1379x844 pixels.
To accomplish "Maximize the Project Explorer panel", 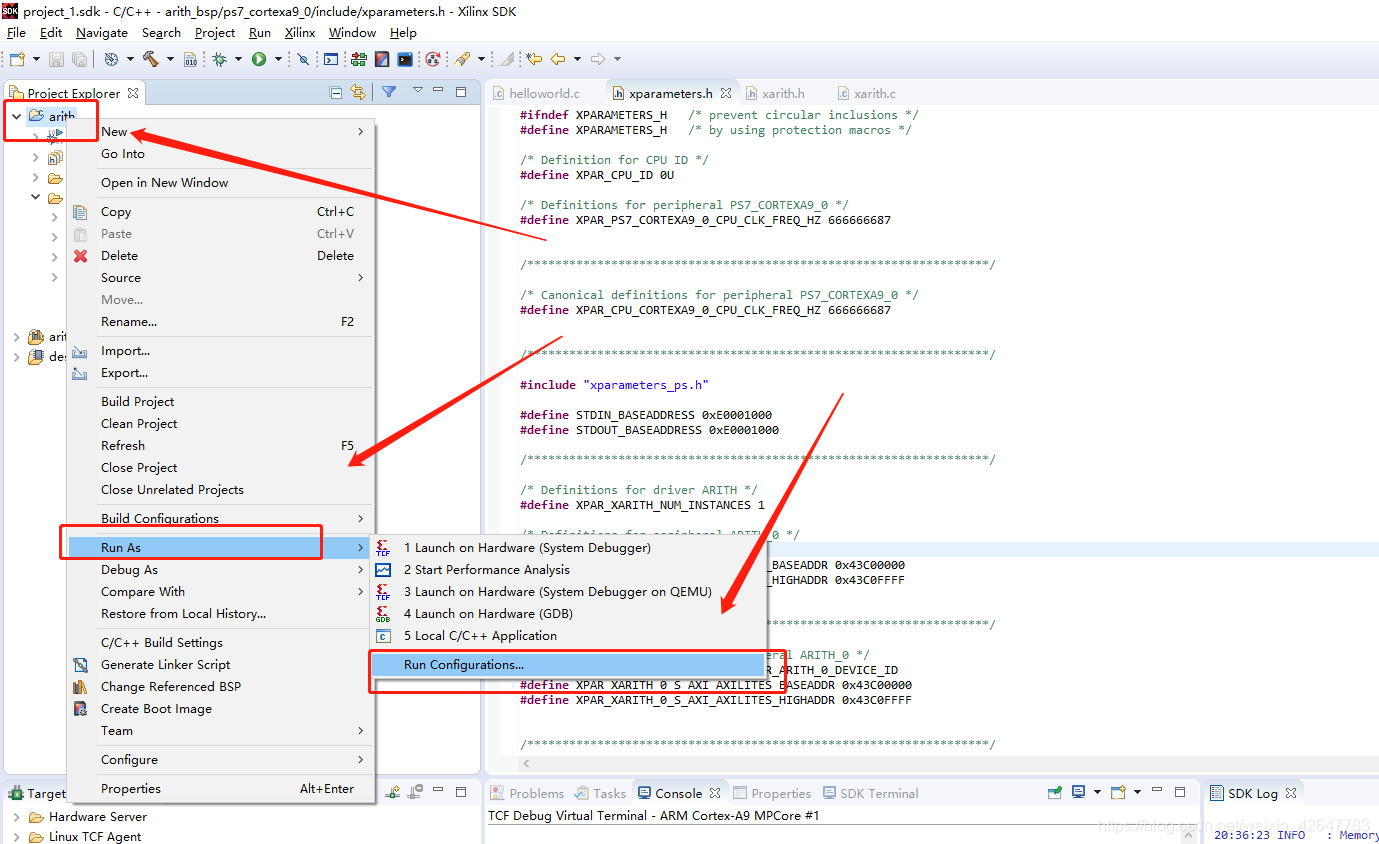I will 461,92.
